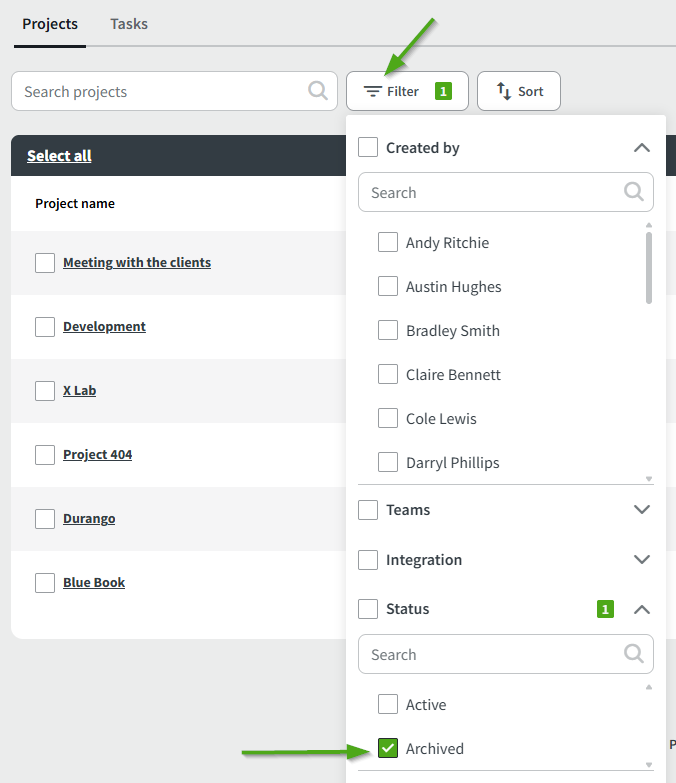Click the search icon in Created by search
The image size is (676, 783).
634,192
